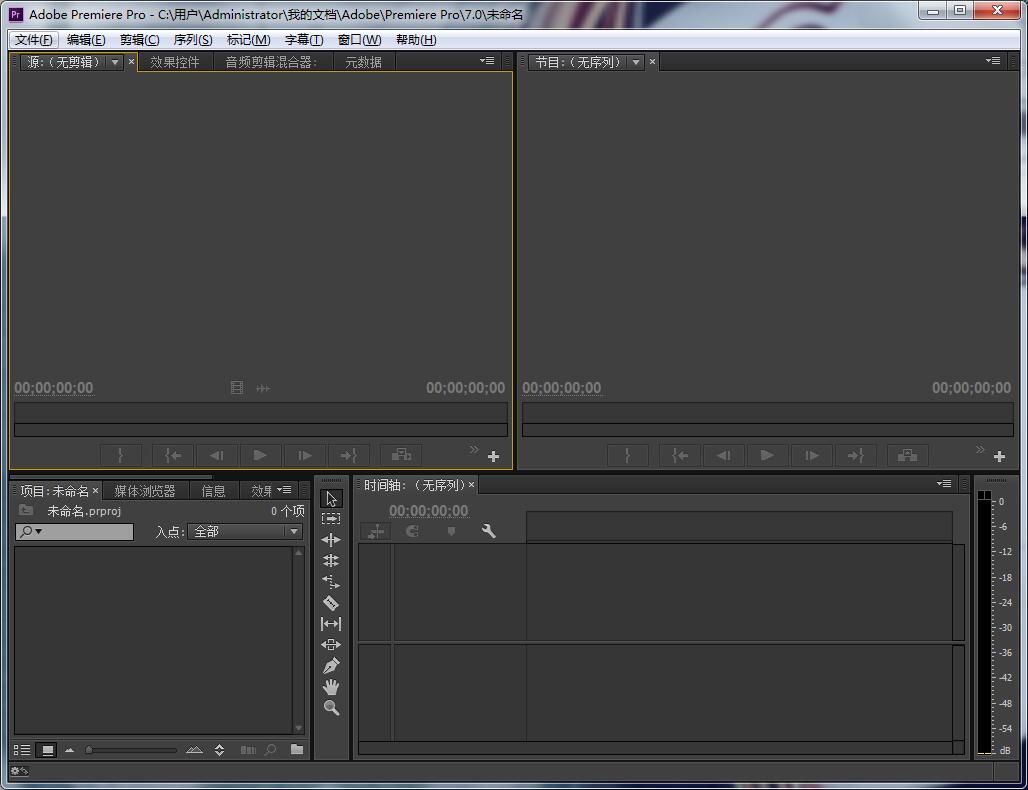1028x790 pixels.
Task: Click the zoom in large mountain icon
Action: [x=194, y=749]
